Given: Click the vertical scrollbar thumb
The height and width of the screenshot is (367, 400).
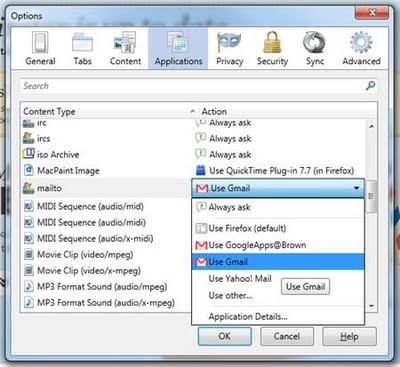Looking at the screenshot, I should tap(371, 196).
